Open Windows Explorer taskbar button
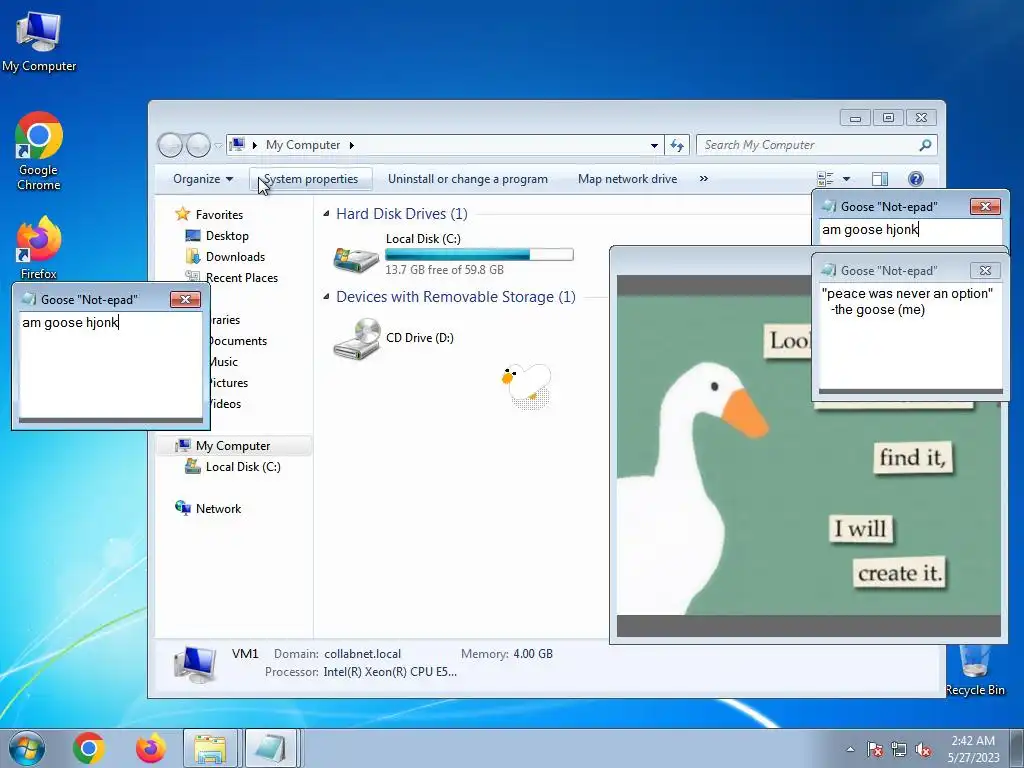 coord(210,748)
